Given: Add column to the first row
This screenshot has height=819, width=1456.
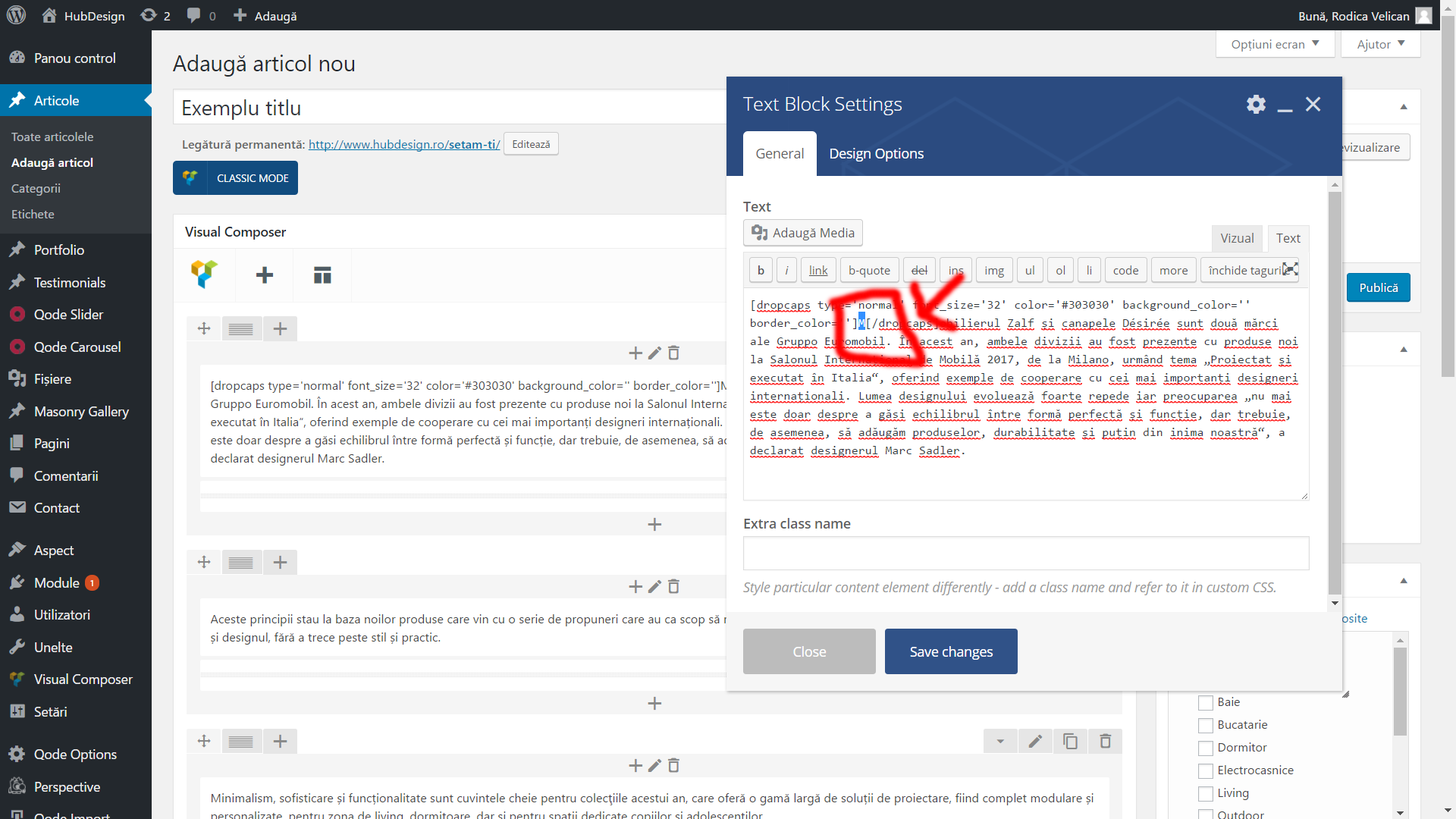Looking at the screenshot, I should click(x=280, y=328).
